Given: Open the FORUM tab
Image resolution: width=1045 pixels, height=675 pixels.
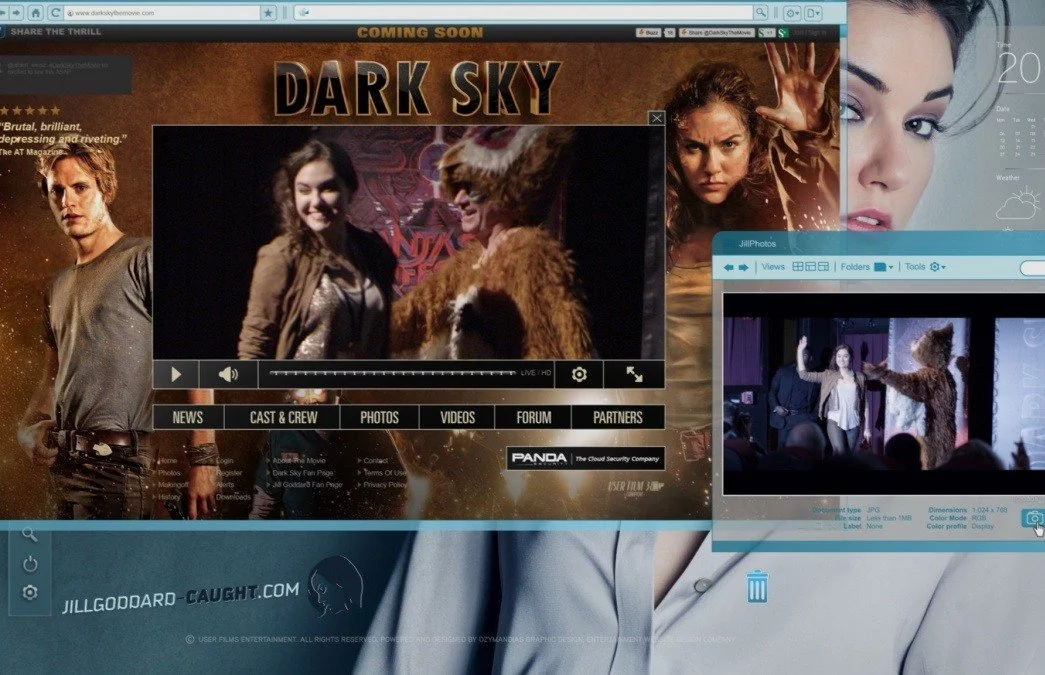Looking at the screenshot, I should (534, 418).
